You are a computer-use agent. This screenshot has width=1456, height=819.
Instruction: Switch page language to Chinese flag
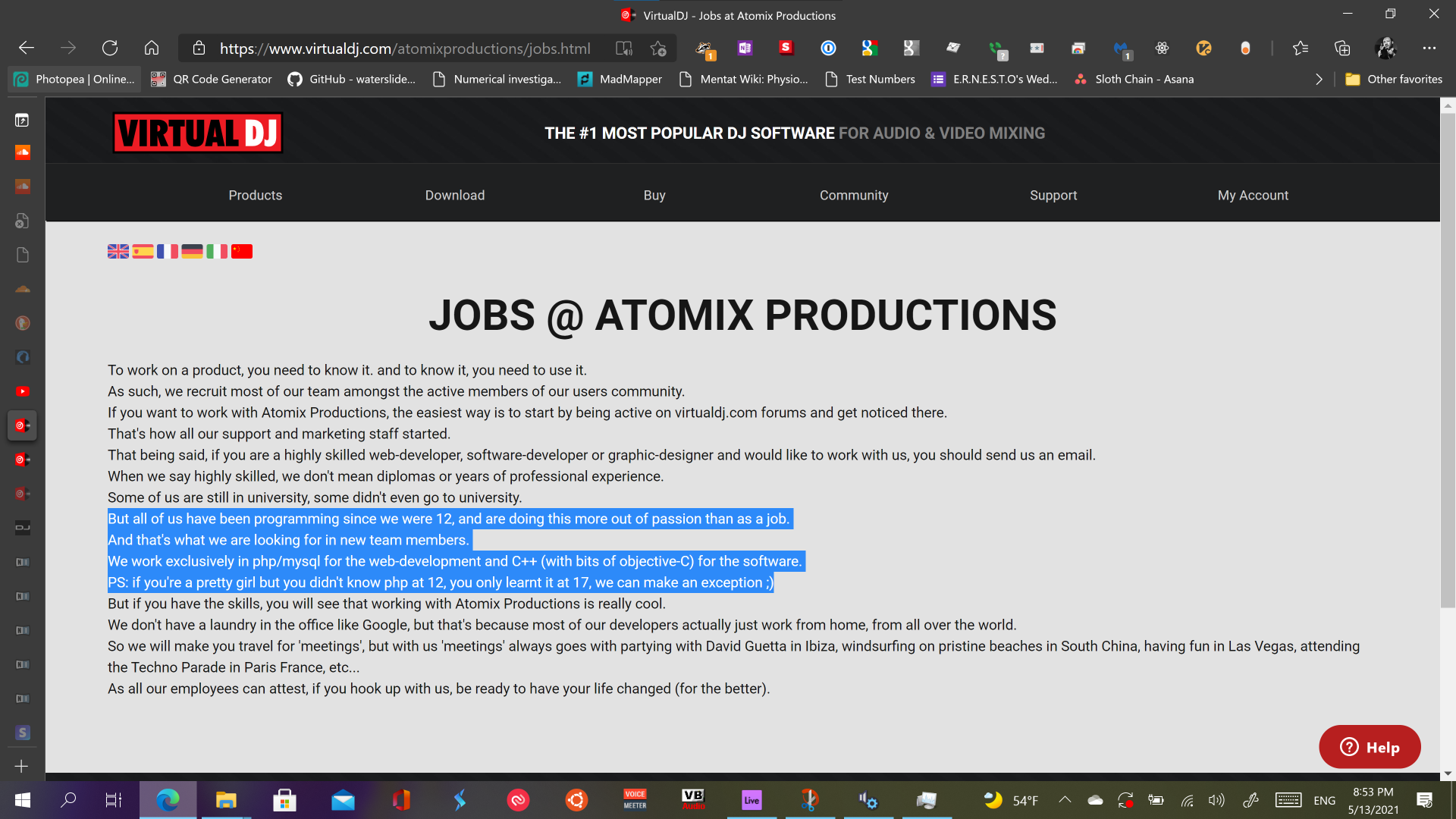click(x=242, y=251)
